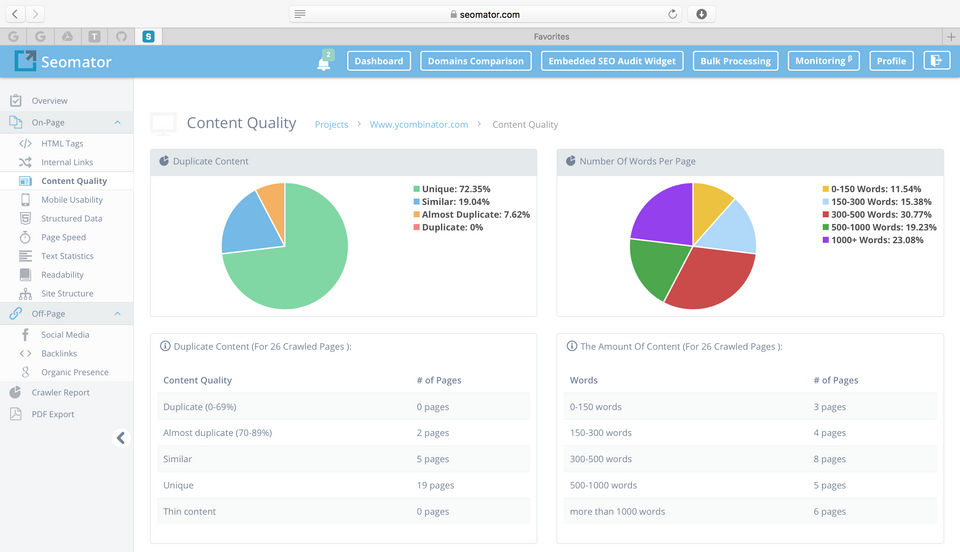Click the Text Statistics lines icon
This screenshot has width=960, height=552.
(x=25, y=256)
